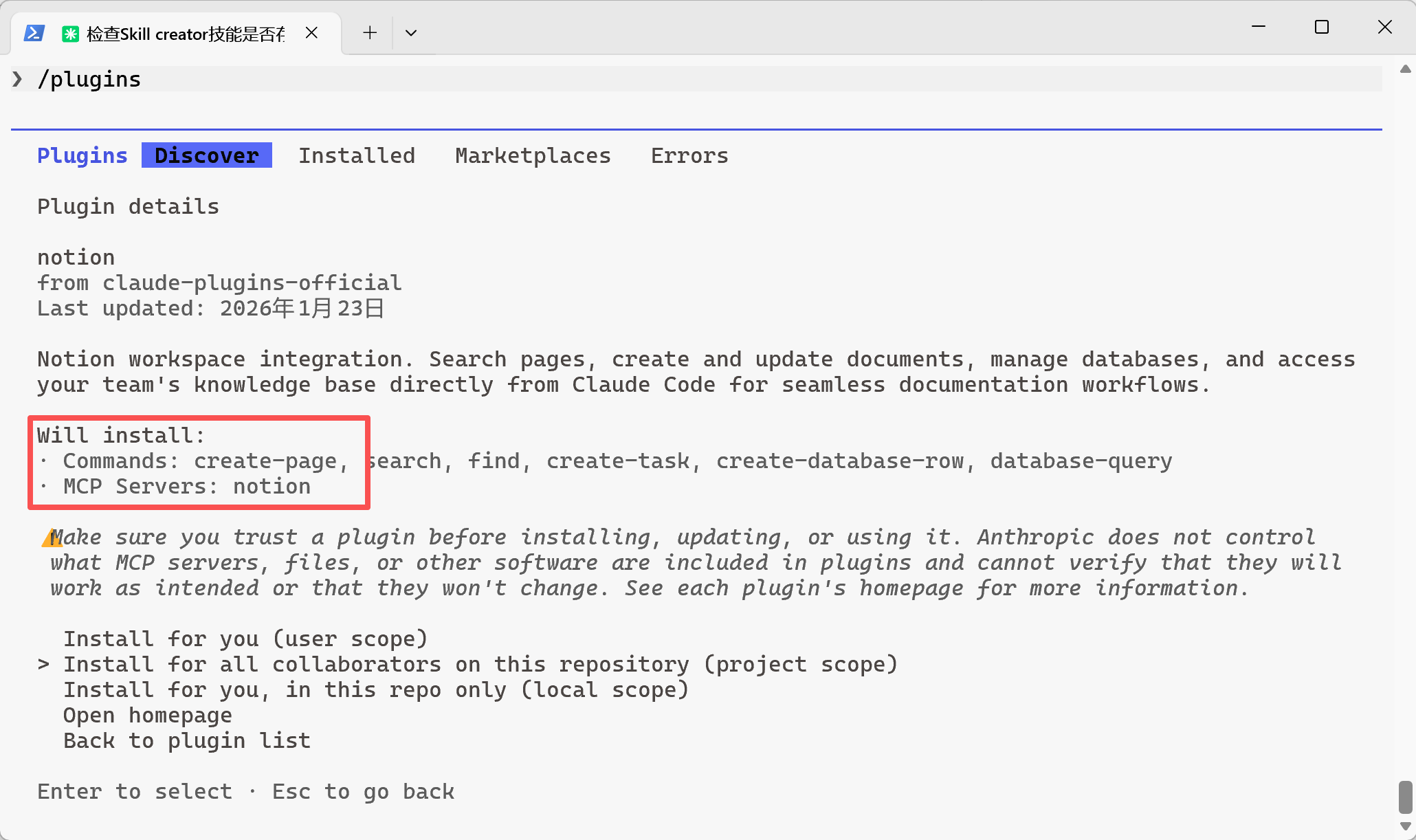Click the Plugins heading label
The image size is (1416, 840).
point(82,156)
